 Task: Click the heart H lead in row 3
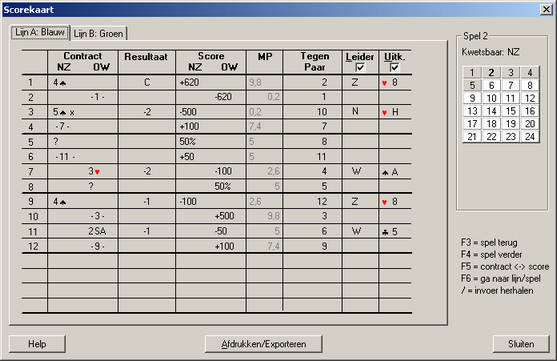coord(390,112)
